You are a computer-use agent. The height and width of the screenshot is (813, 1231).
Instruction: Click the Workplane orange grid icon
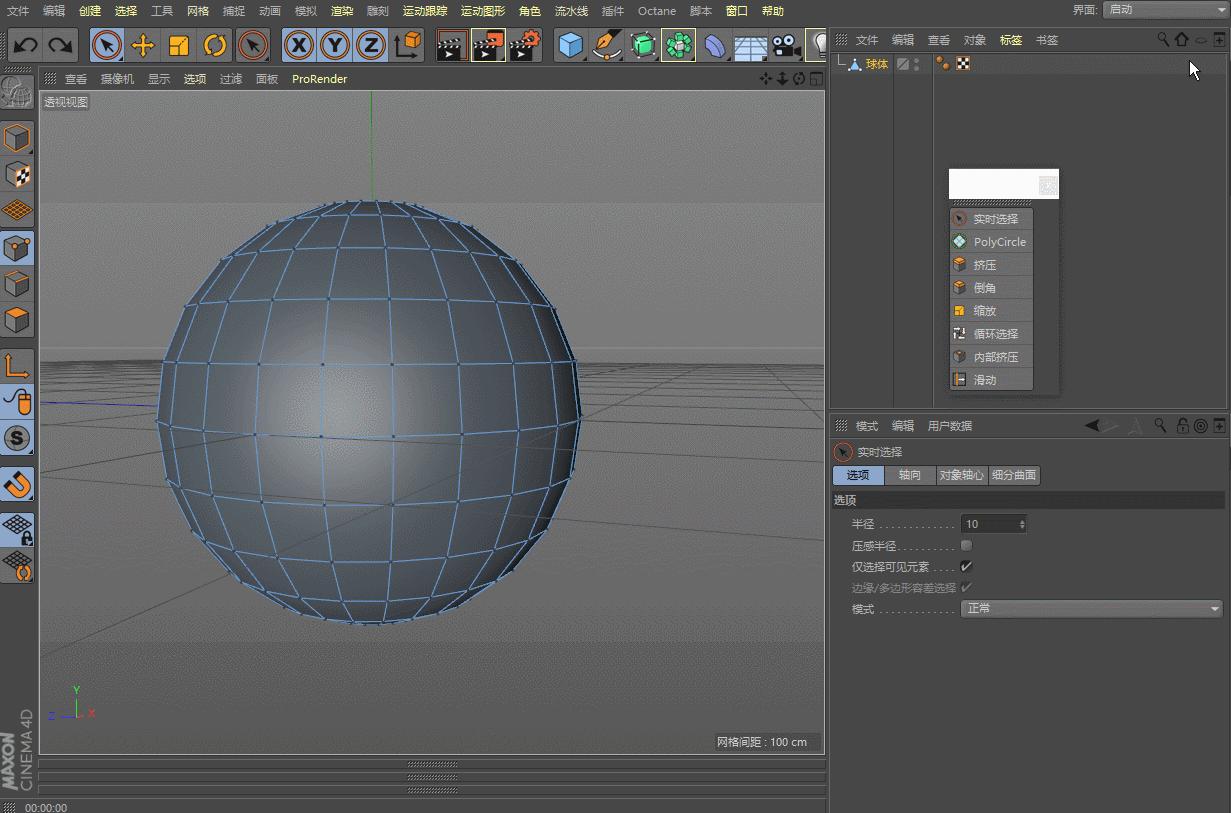[17, 210]
